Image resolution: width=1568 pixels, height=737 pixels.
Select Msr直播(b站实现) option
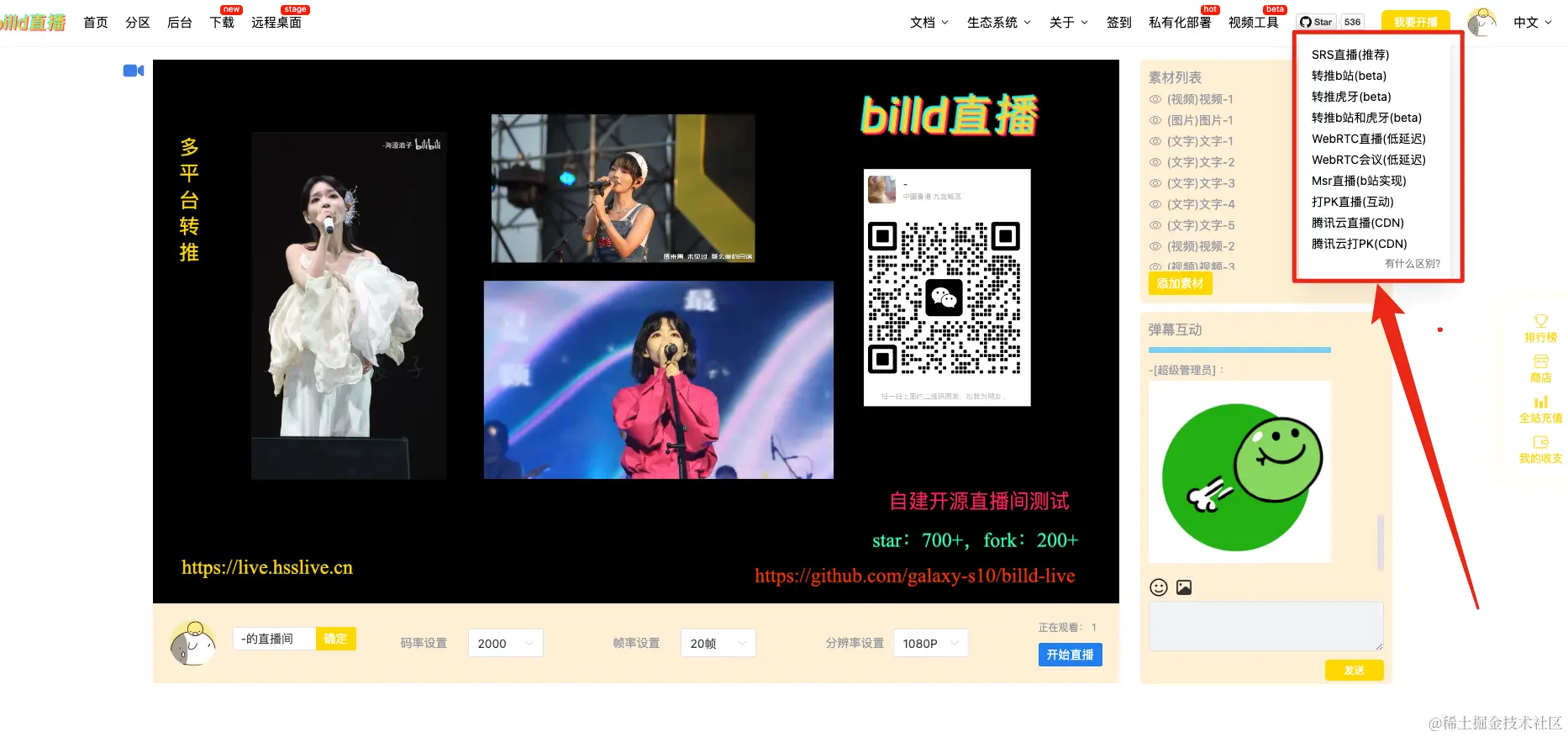[1359, 181]
